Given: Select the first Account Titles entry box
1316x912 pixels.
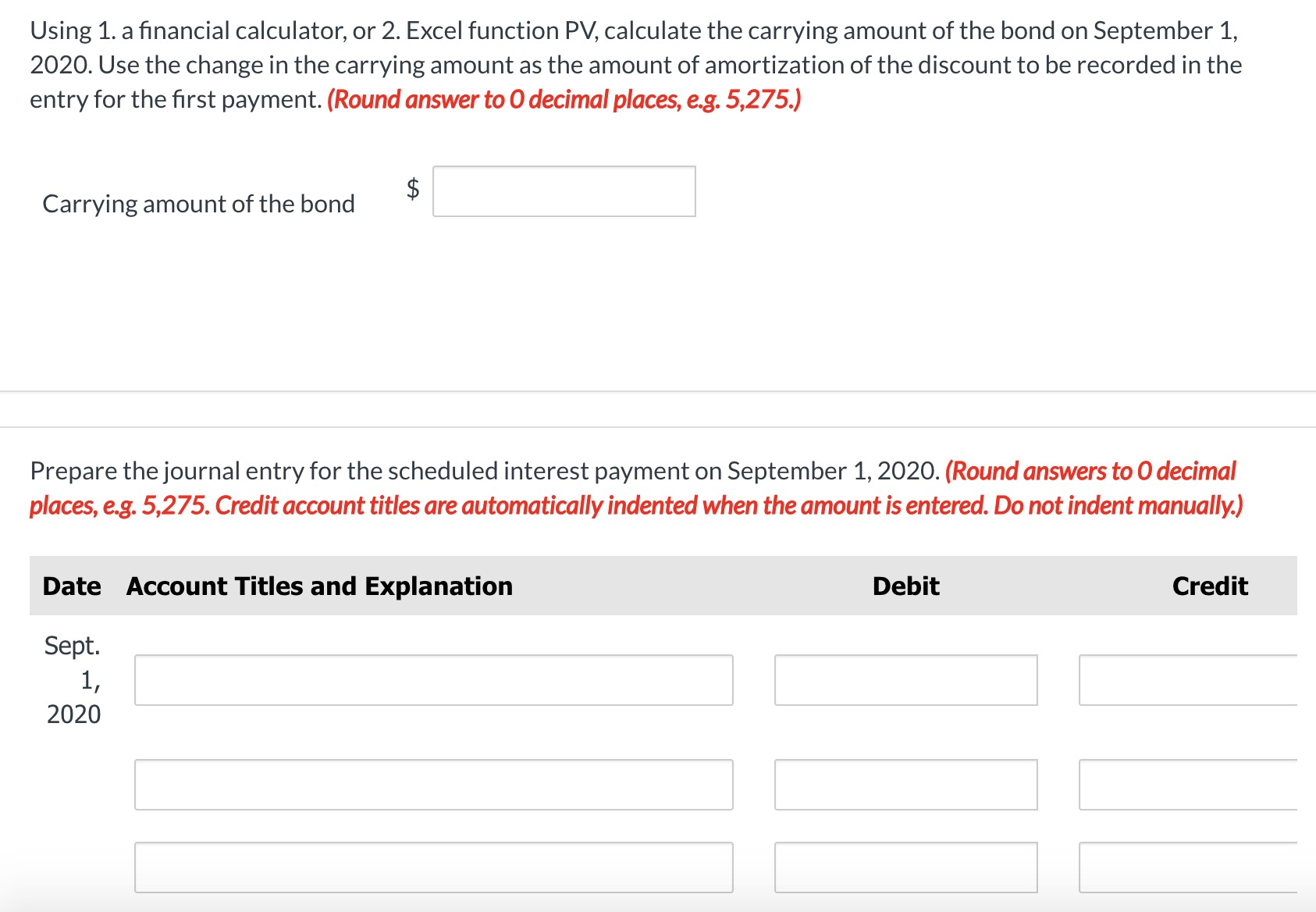Looking at the screenshot, I should pyautogui.click(x=433, y=681).
